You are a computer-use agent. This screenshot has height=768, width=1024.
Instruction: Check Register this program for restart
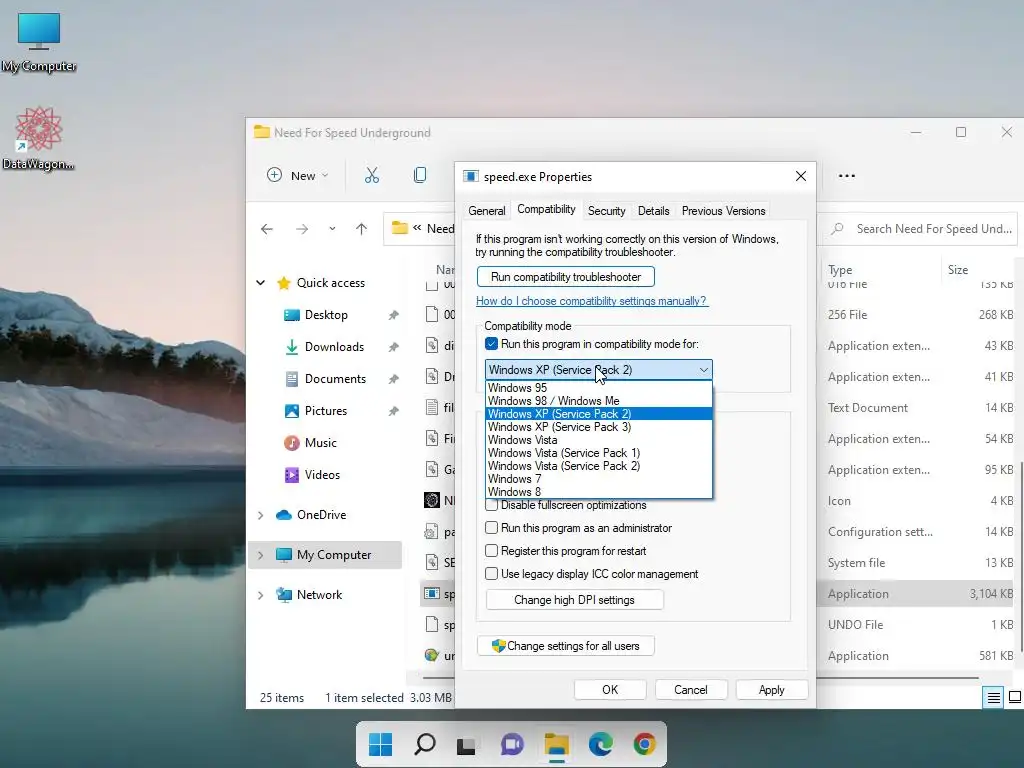[x=492, y=551]
